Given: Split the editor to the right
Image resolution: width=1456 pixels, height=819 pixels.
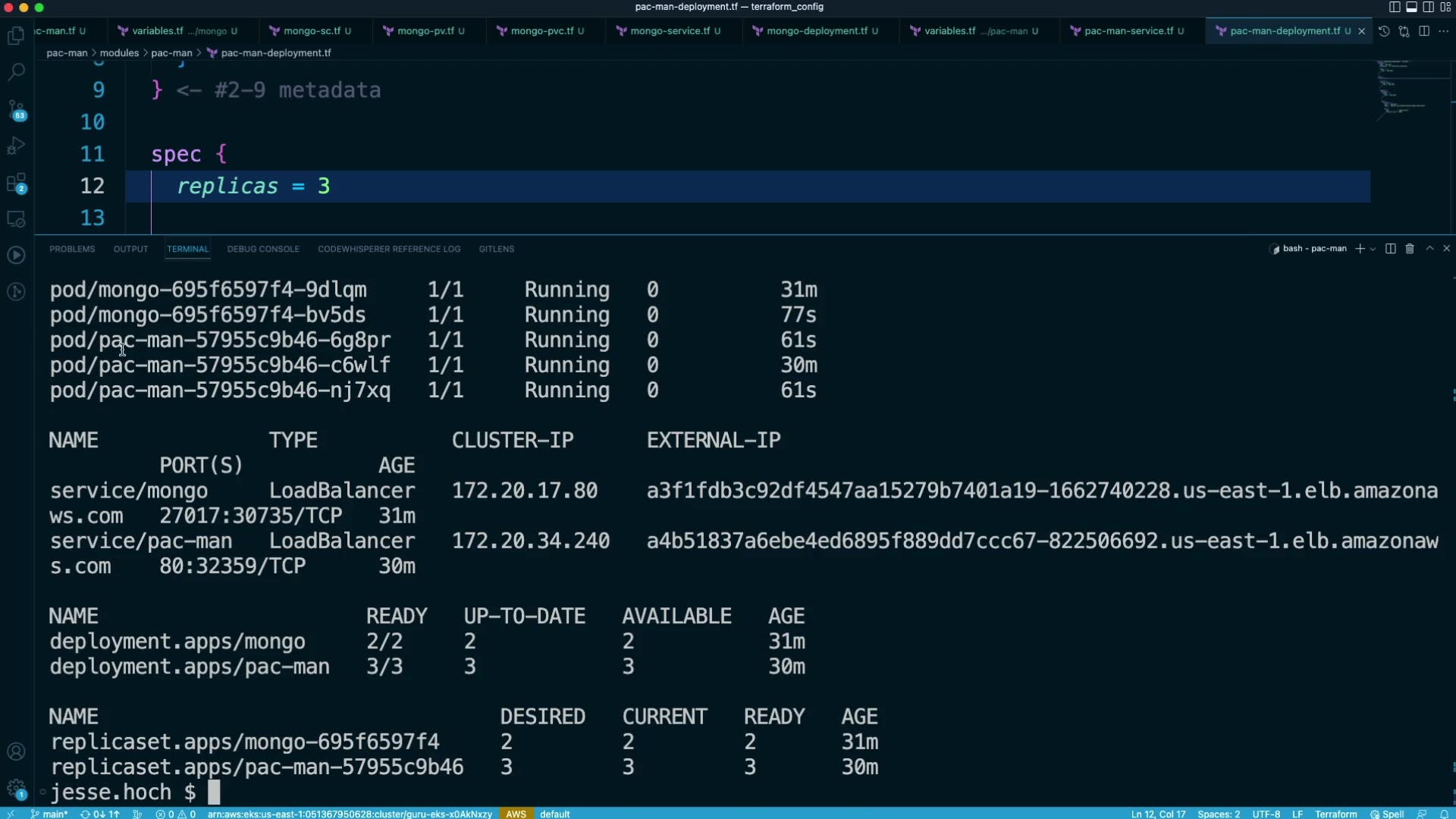Looking at the screenshot, I should 1424,31.
